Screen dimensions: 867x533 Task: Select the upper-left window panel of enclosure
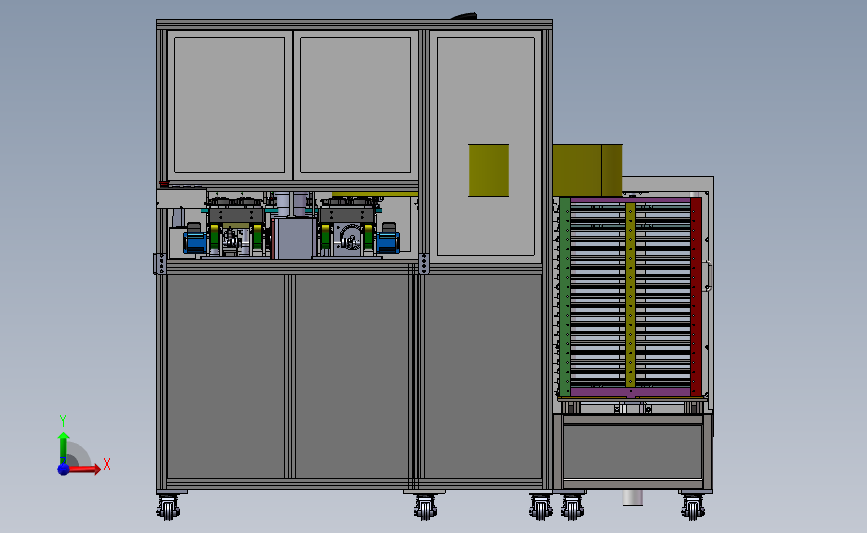tap(229, 105)
